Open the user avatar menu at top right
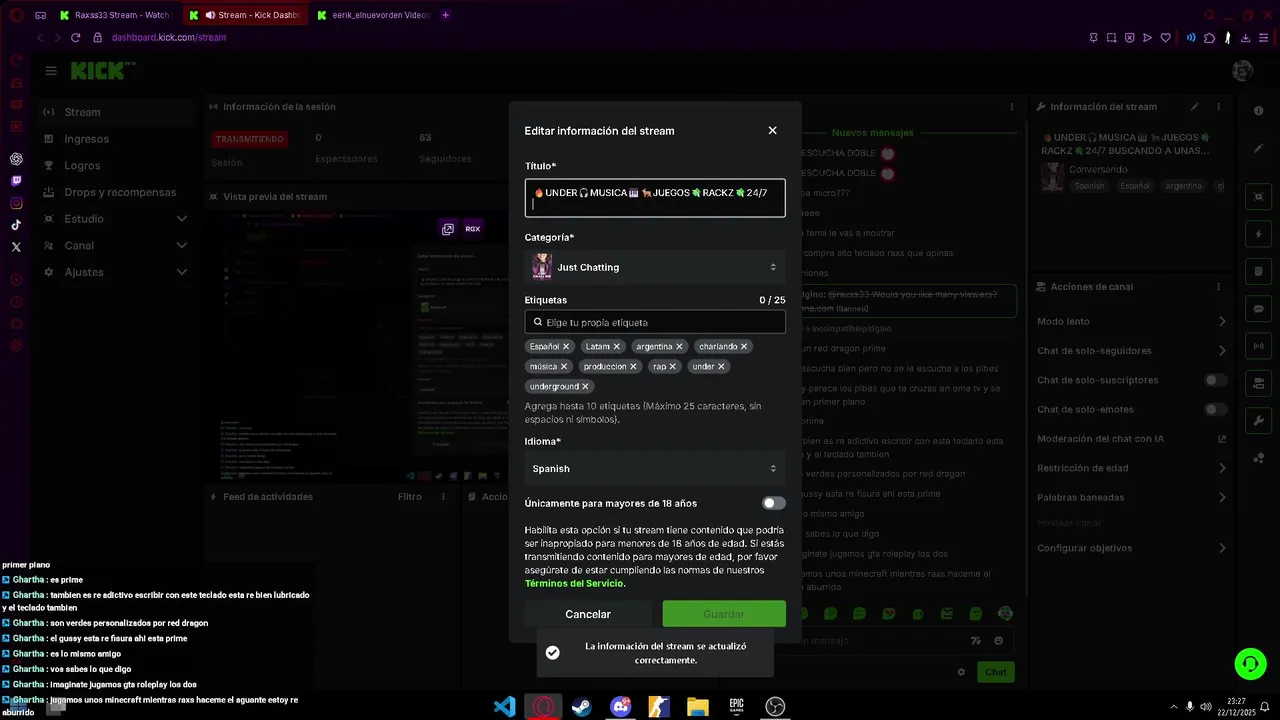 point(1243,71)
